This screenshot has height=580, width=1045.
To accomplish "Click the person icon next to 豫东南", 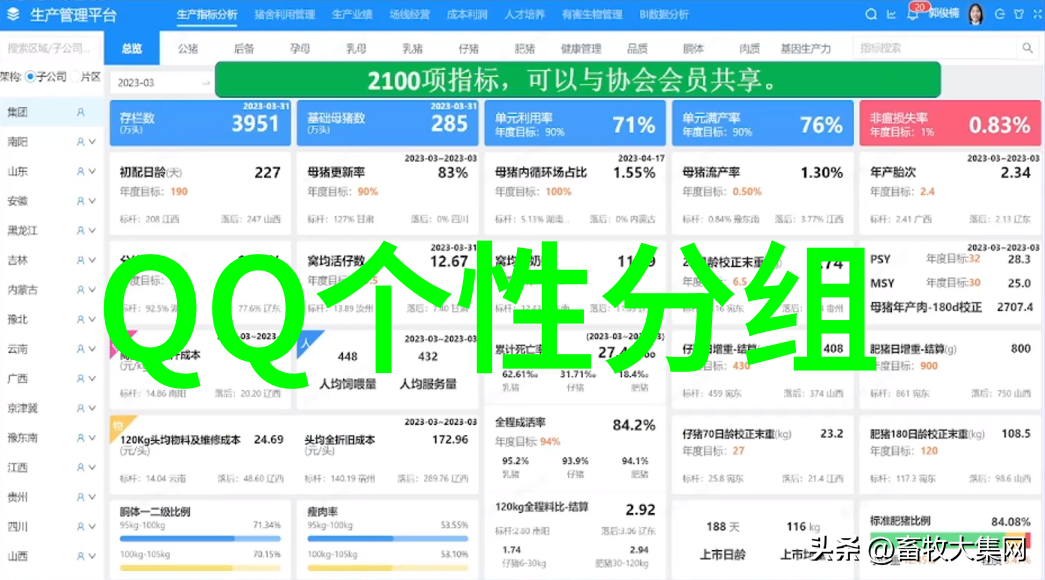I will [81, 438].
